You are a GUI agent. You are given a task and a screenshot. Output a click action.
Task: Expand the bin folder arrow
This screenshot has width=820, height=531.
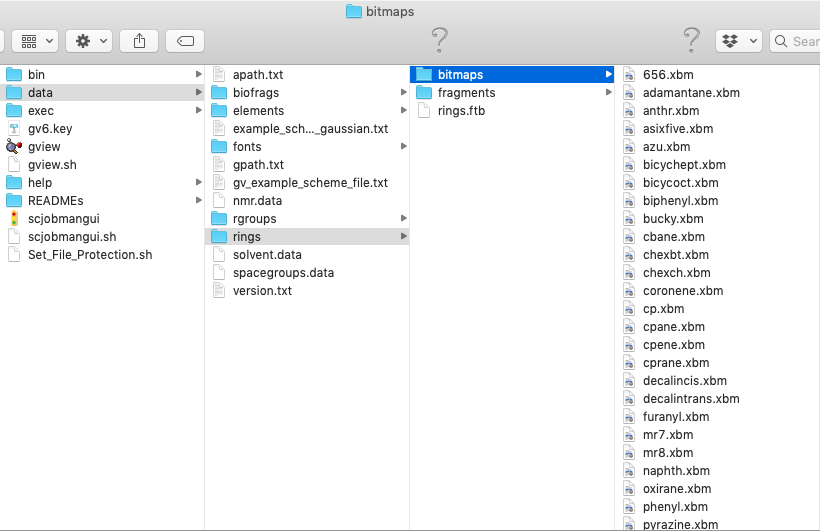click(x=199, y=74)
